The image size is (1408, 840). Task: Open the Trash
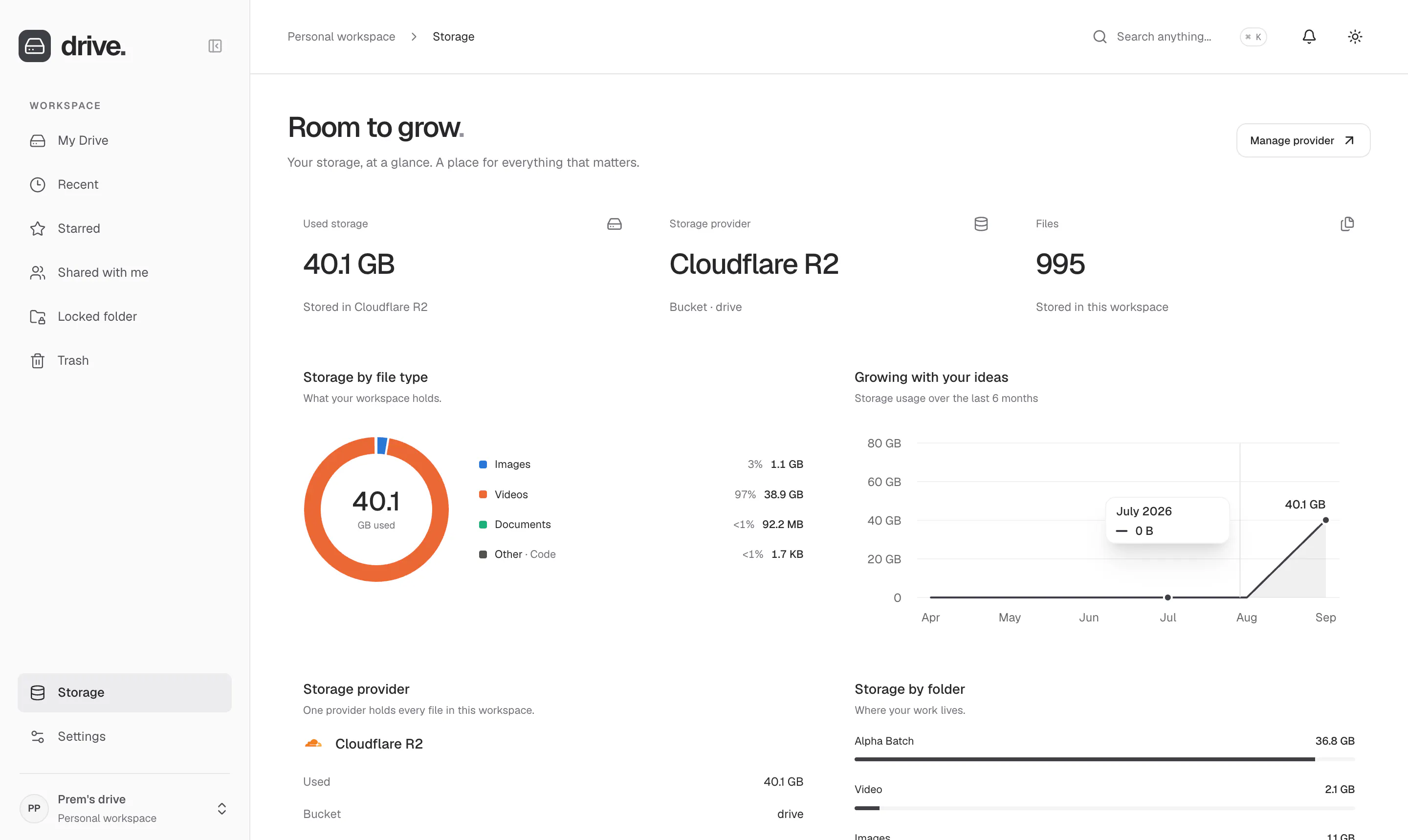coord(125,360)
